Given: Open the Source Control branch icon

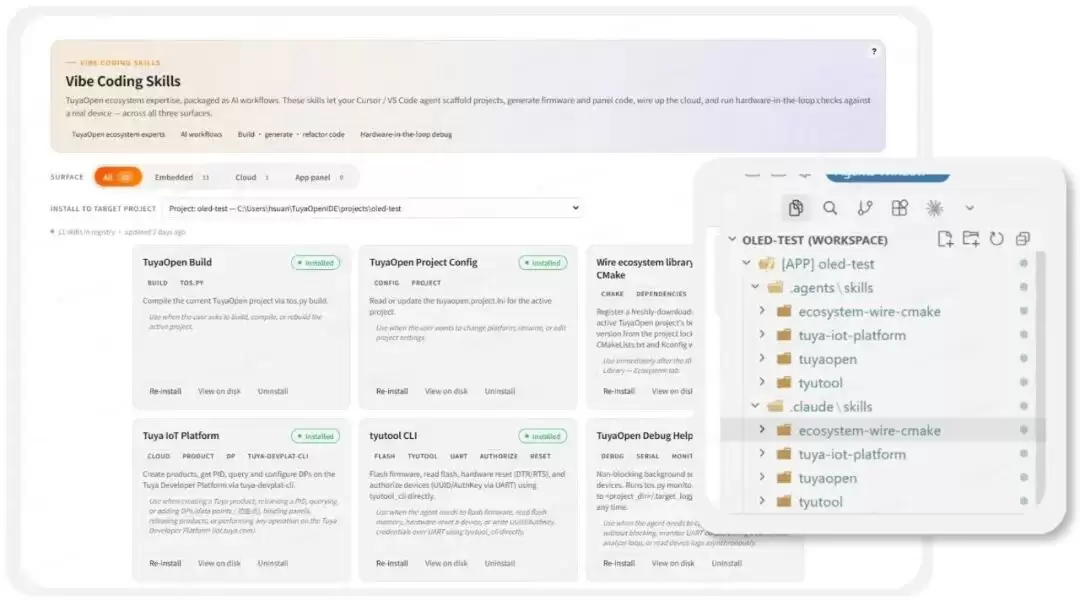Looking at the screenshot, I should point(865,208).
